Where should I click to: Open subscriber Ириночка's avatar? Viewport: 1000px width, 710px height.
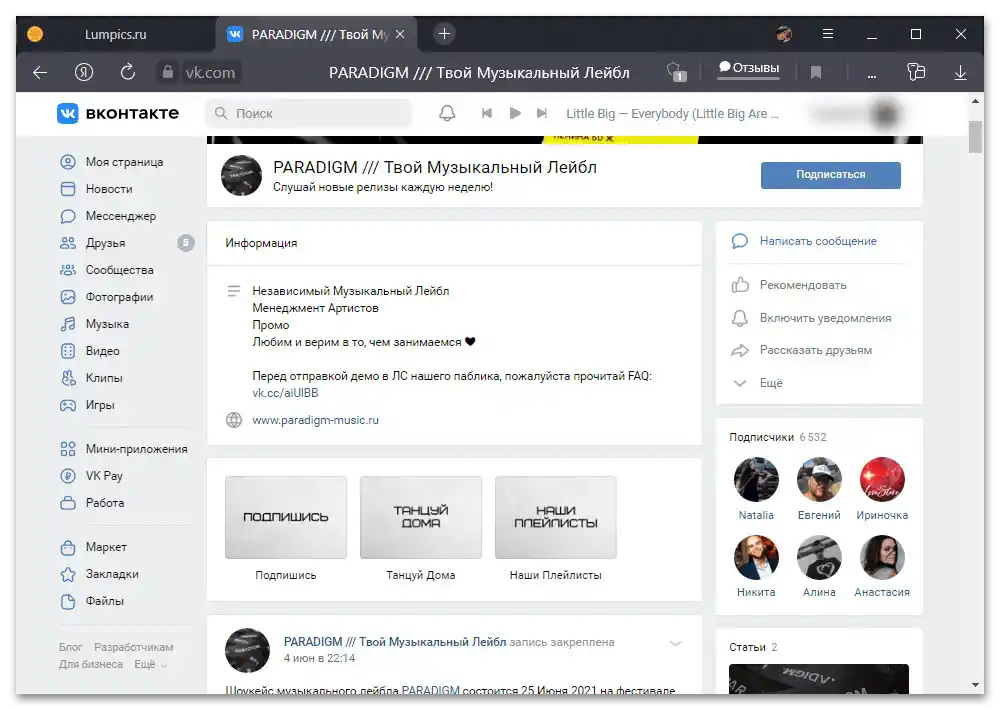coord(882,479)
